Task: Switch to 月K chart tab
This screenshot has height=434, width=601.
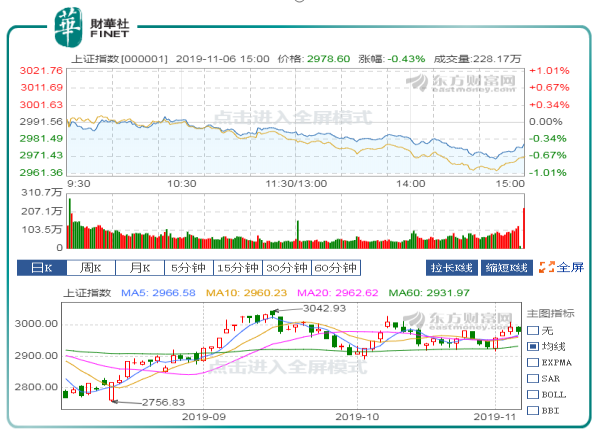Action: tap(139, 268)
